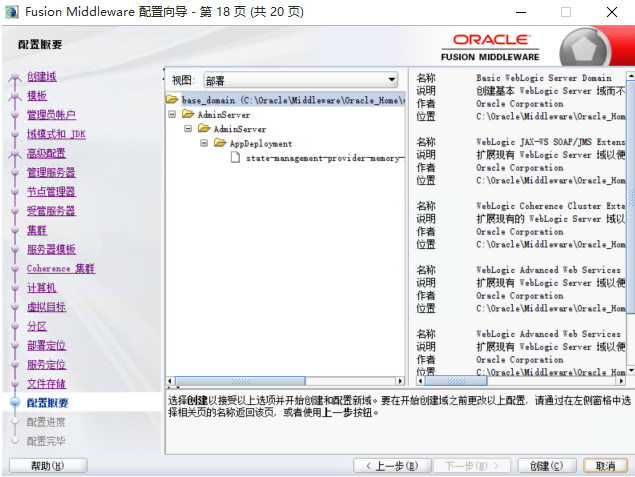Image resolution: width=635 pixels, height=477 pixels.
Task: Click tree panel horizontal scrollbar right arrow
Action: [401, 381]
